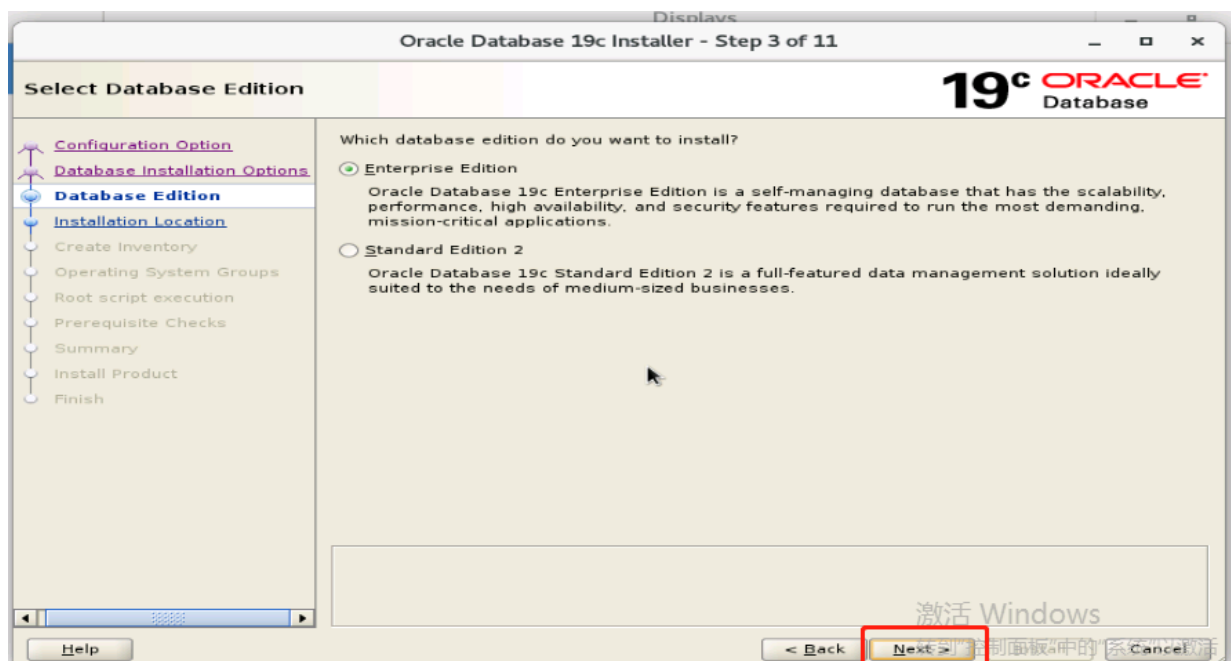Select the Standard Edition 2 radio button

(x=348, y=251)
